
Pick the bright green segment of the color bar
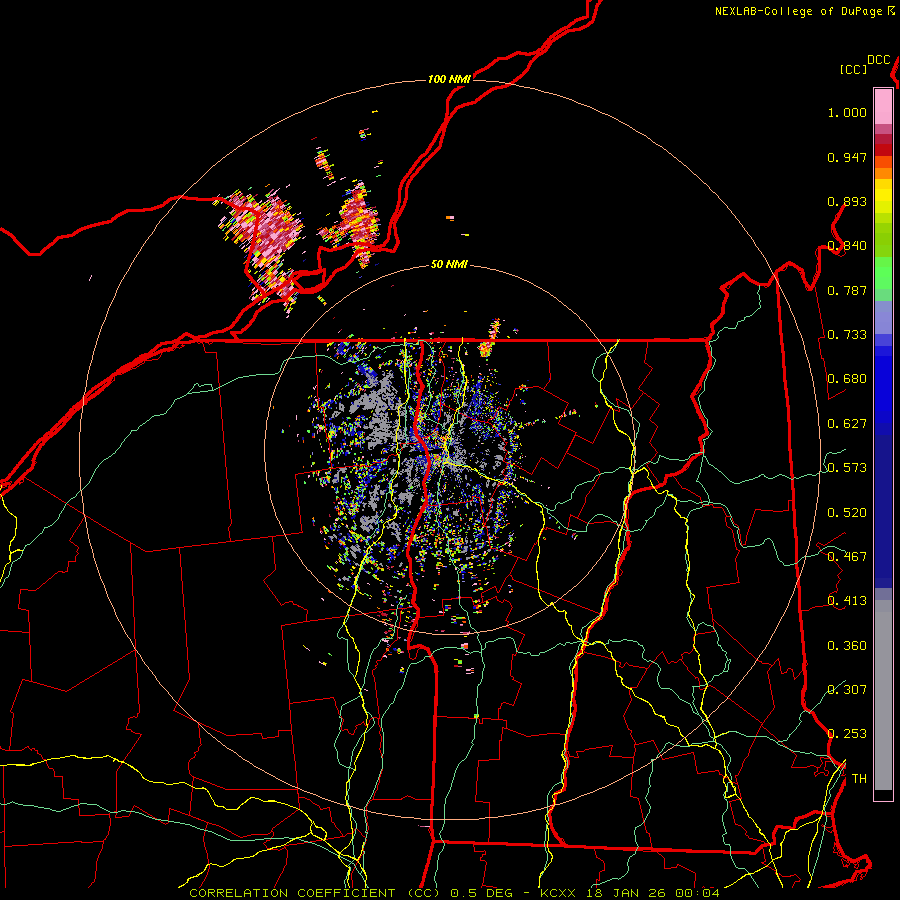pyautogui.click(x=883, y=273)
